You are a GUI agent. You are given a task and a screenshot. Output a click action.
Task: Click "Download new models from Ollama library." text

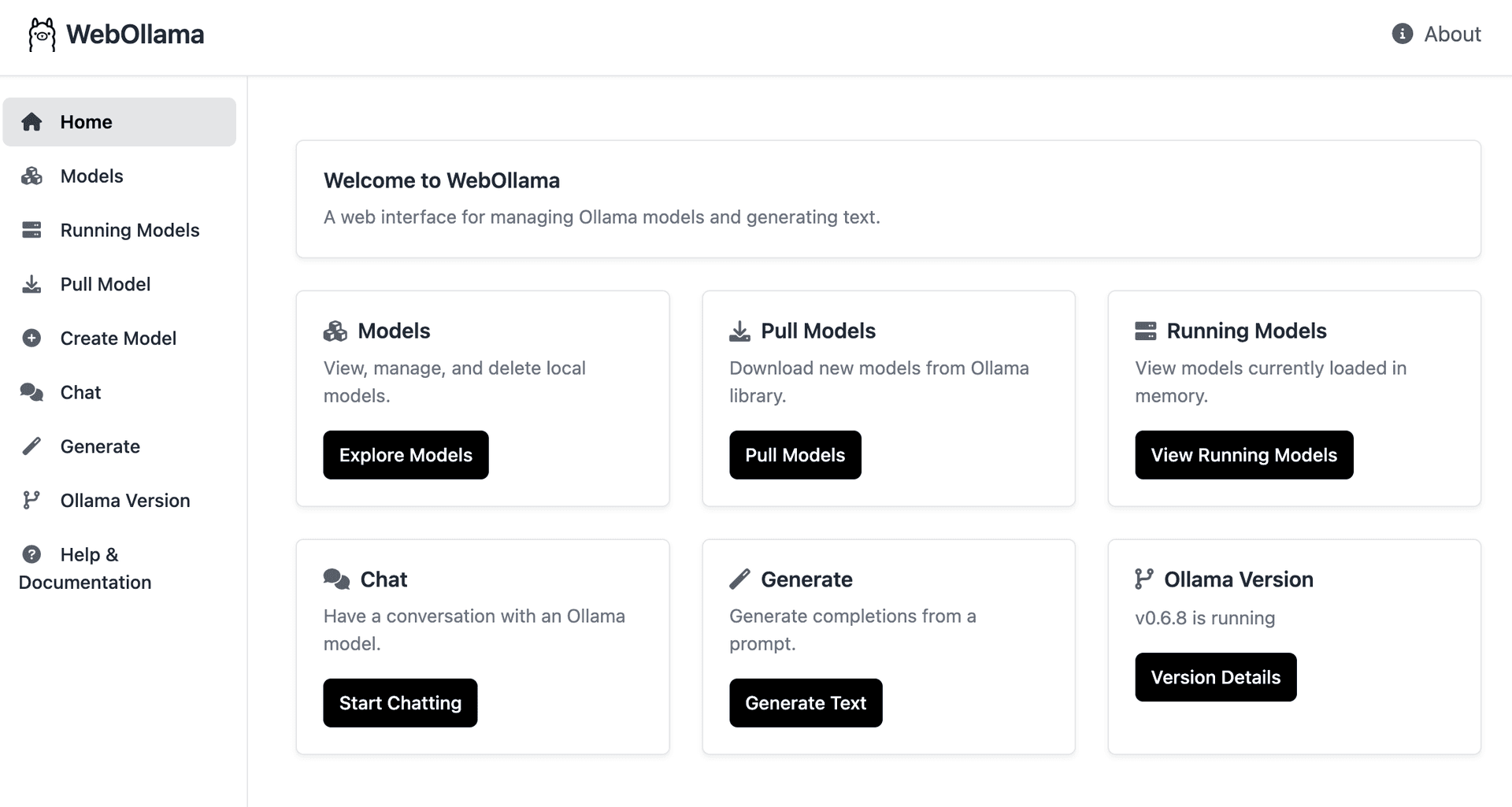(879, 382)
